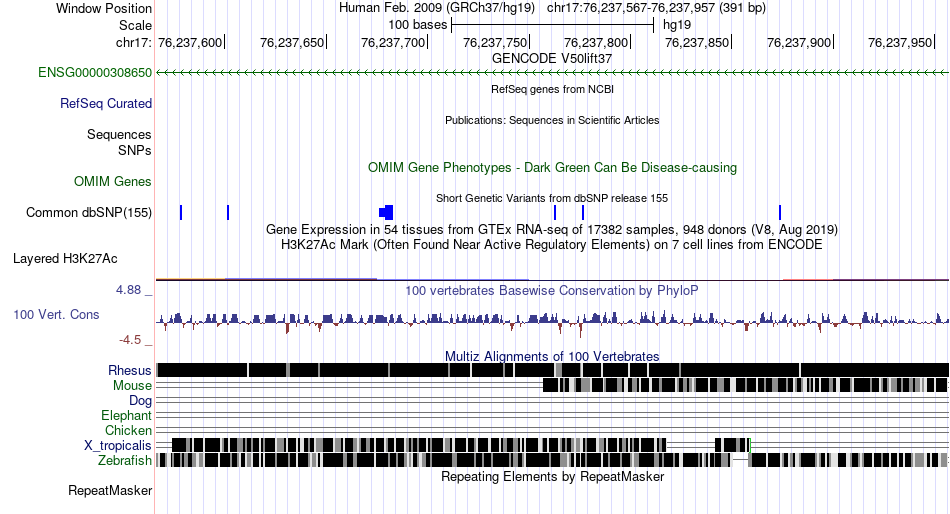Click the X_tropicalis alignment row label

point(118,446)
